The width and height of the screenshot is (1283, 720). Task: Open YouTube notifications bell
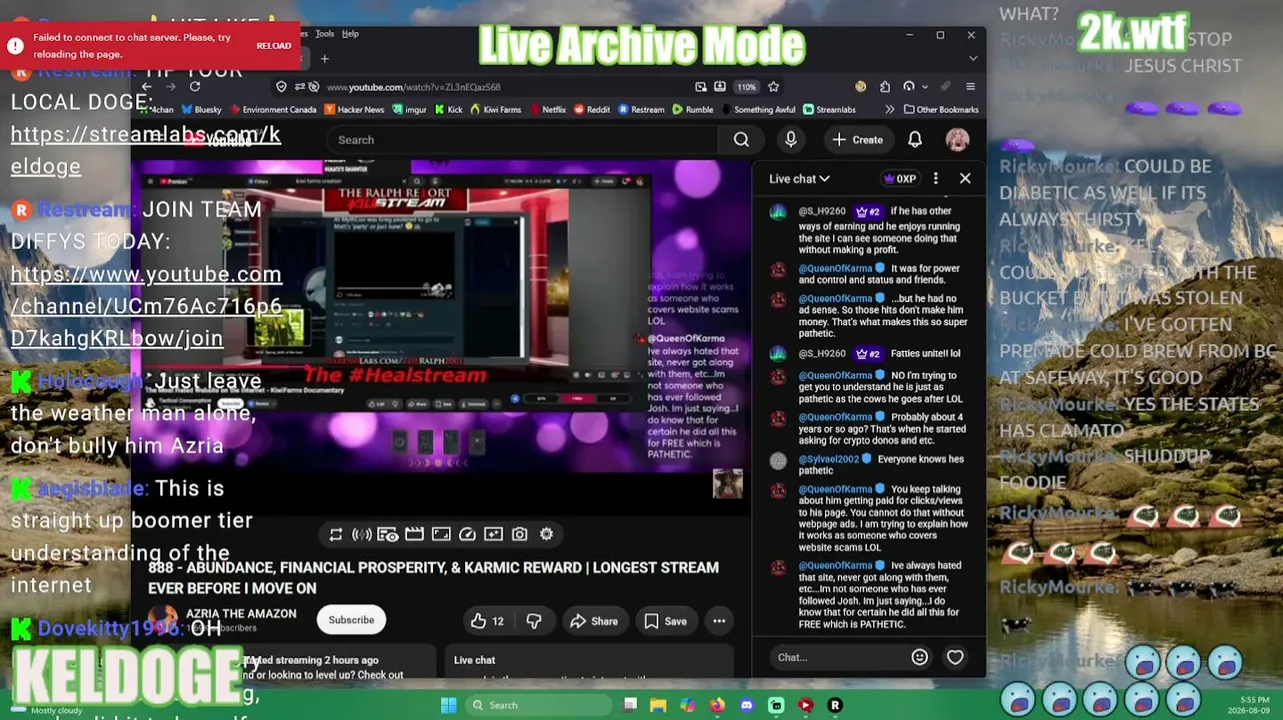pos(915,140)
